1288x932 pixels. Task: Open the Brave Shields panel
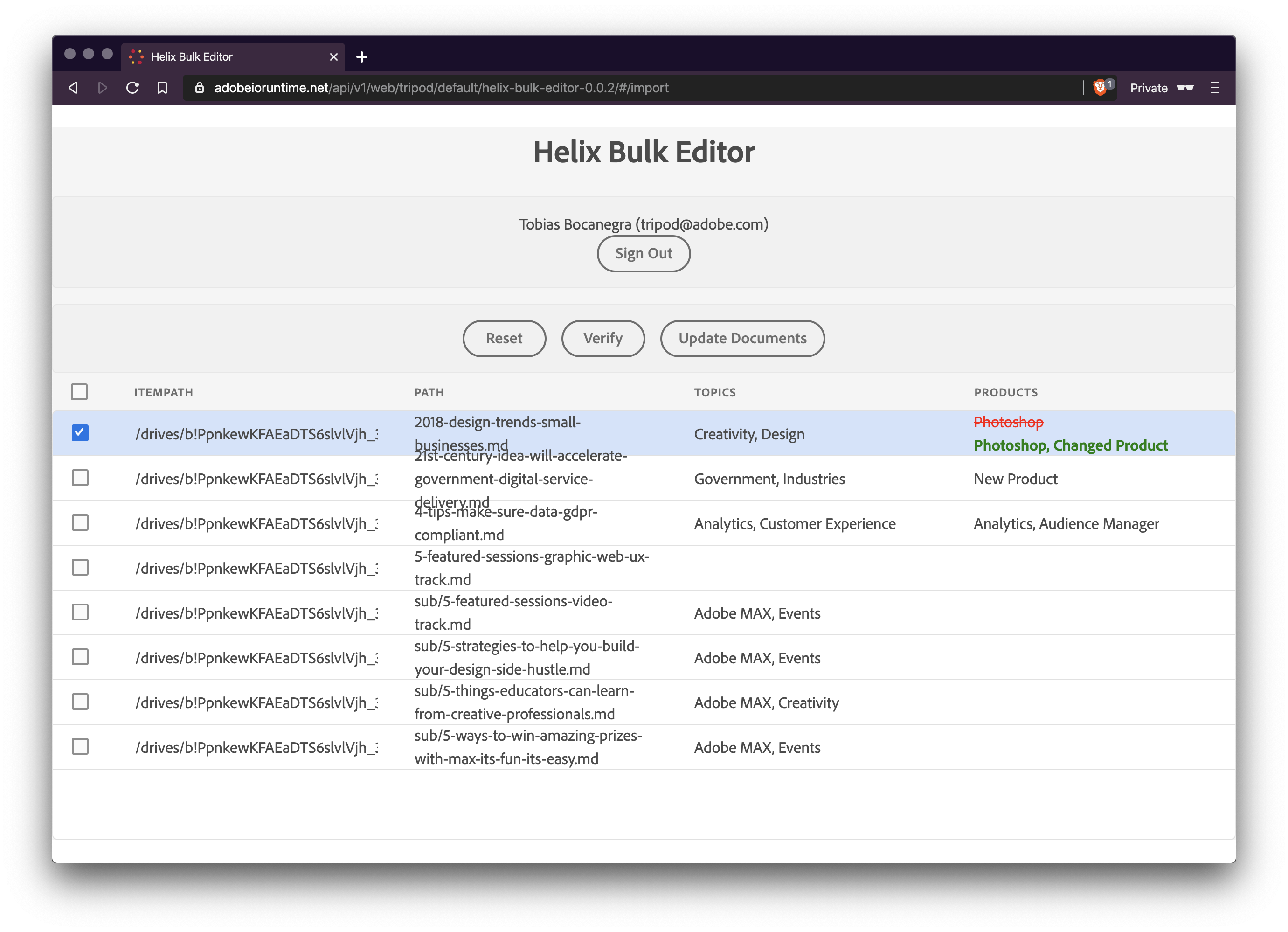[1101, 87]
